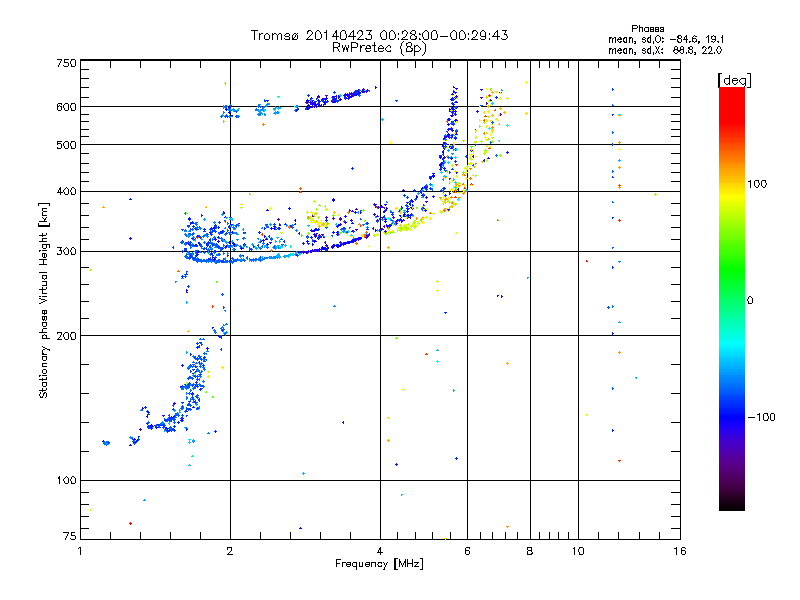
Task: Click the '[deg]' colorbar unit label
Action: pyautogui.click(x=734, y=80)
